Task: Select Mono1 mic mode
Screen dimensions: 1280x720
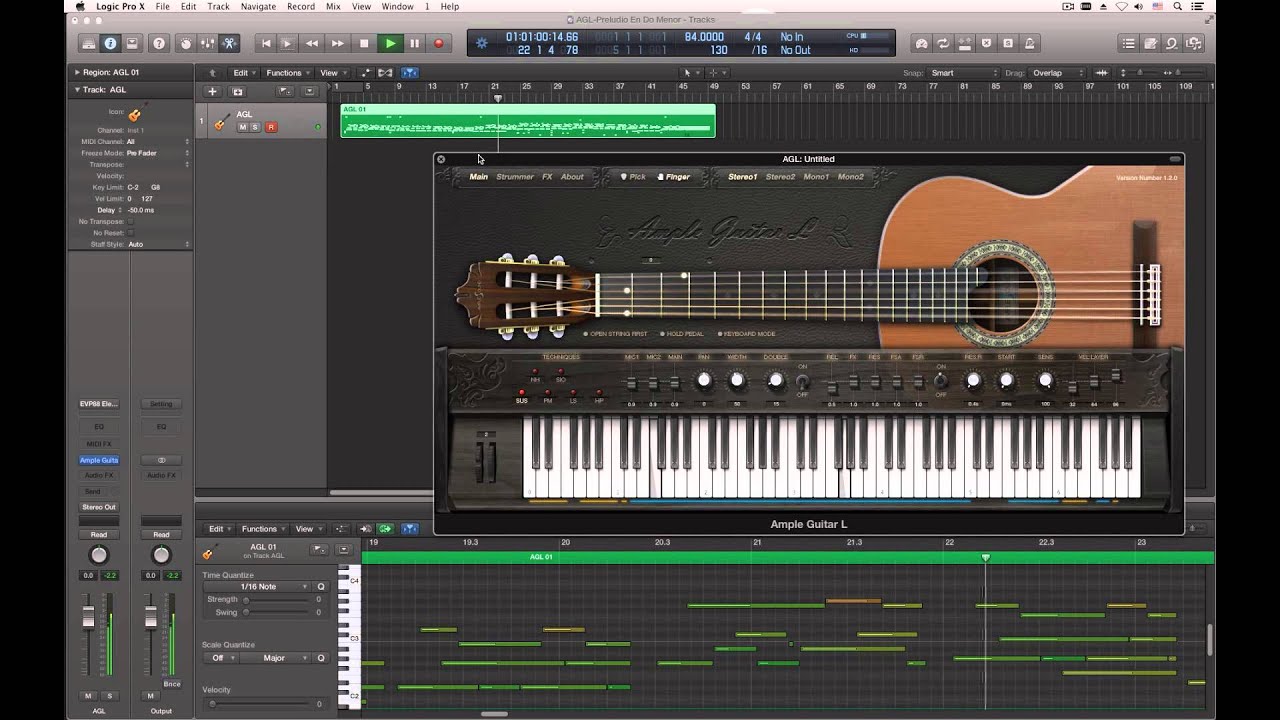Action: [816, 177]
